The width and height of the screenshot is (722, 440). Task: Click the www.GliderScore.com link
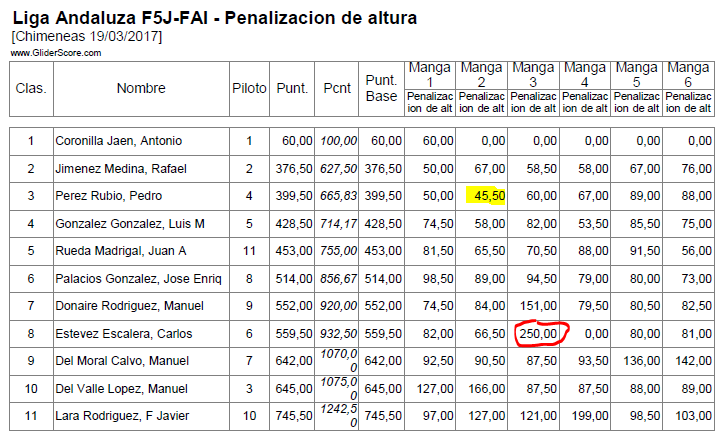coord(56,53)
